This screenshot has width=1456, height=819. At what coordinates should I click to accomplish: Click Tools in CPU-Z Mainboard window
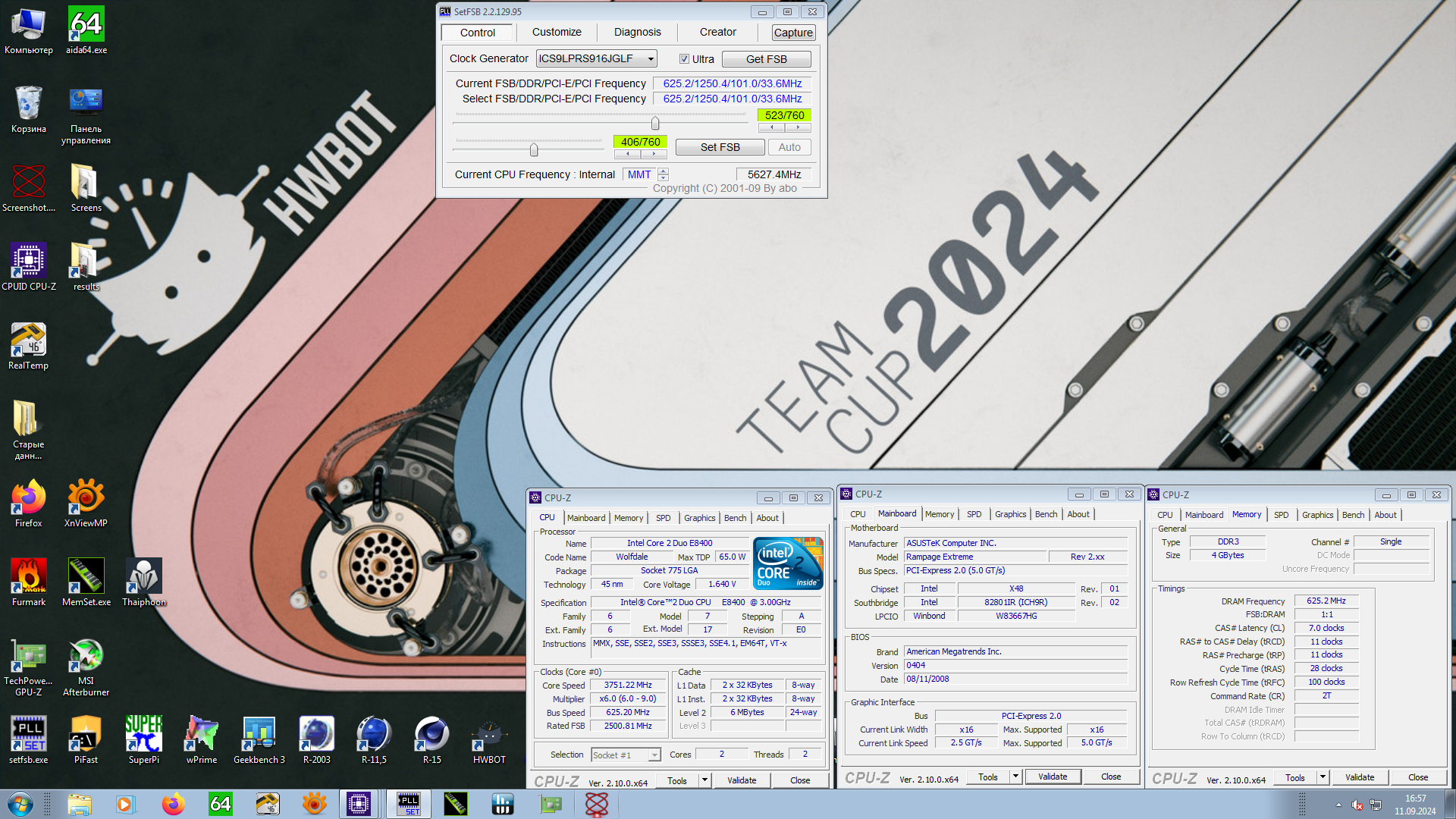click(987, 777)
